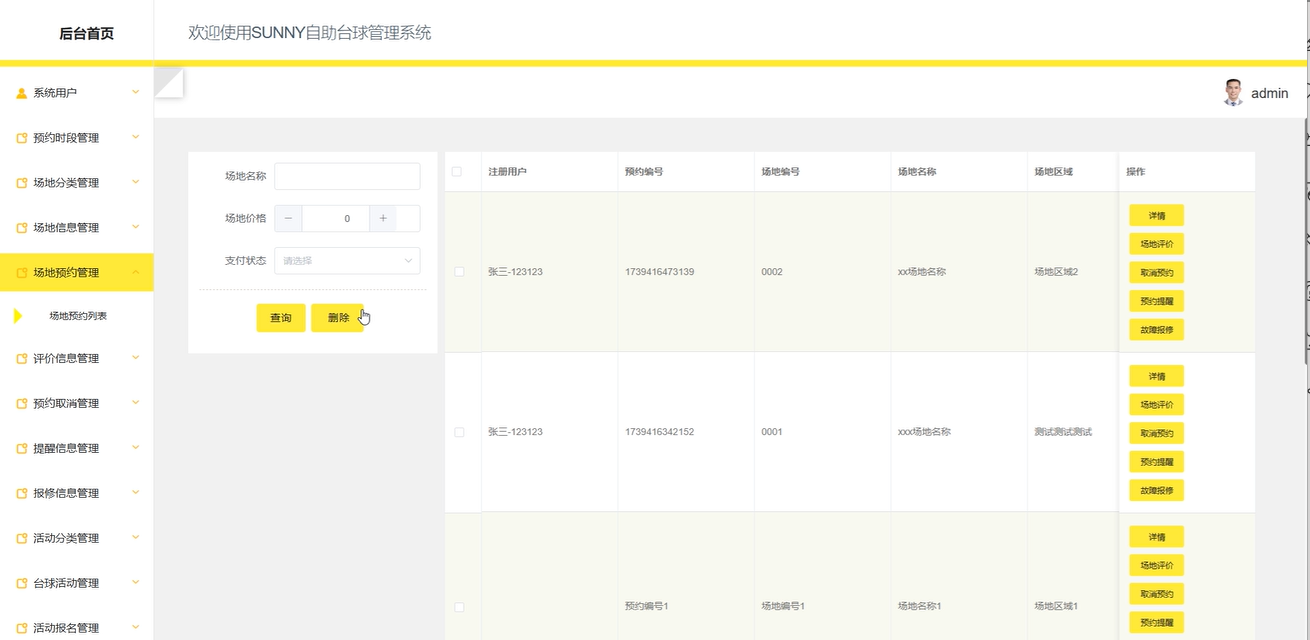Open the 支付状态 dropdown
The width and height of the screenshot is (1310, 640).
tap(347, 261)
